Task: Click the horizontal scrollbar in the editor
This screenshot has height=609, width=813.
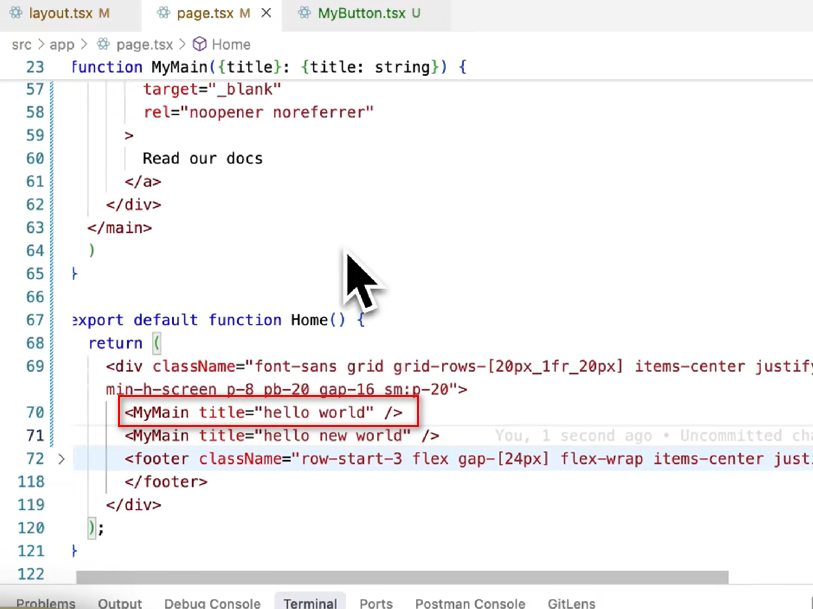Action: pyautogui.click(x=402, y=577)
